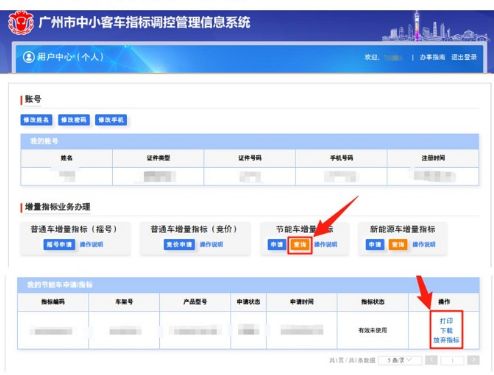Go to the next page of results
The width and height of the screenshot is (494, 375).
pos(473,360)
